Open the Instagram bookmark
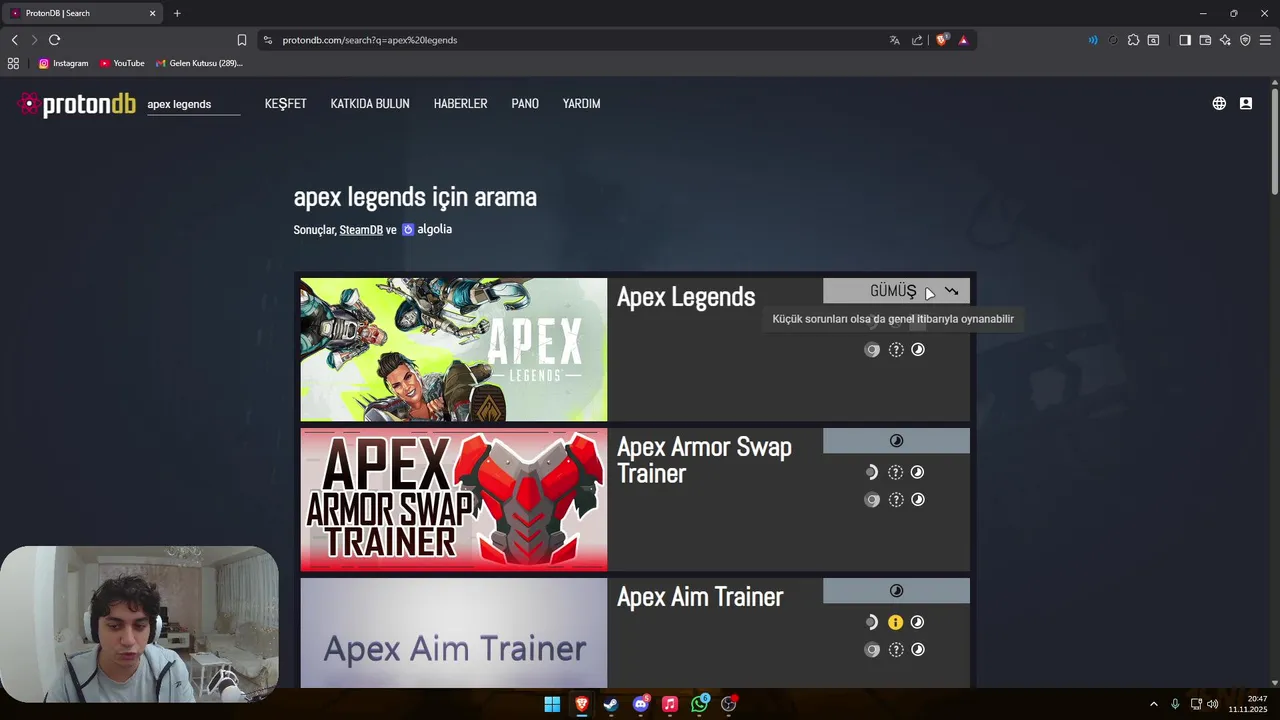Screen dimensions: 1280x720 coord(63,63)
